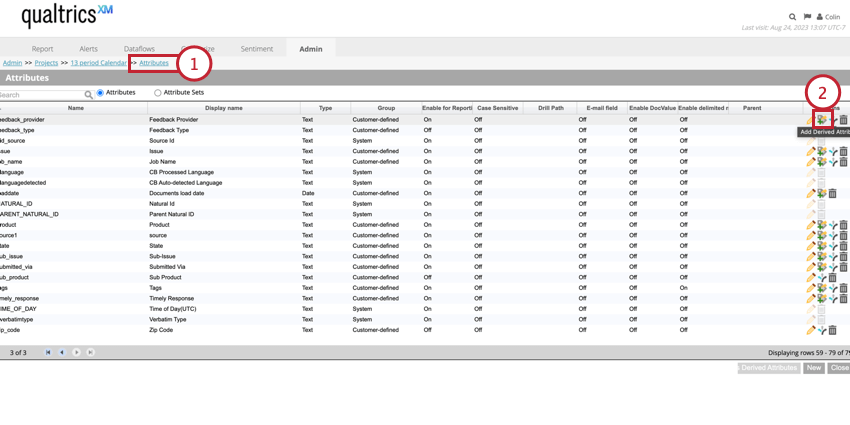Viewport: 850px width, 425px height.
Task: Click Add Derived Attribute icon for feedback_provider
Action: (x=822, y=120)
